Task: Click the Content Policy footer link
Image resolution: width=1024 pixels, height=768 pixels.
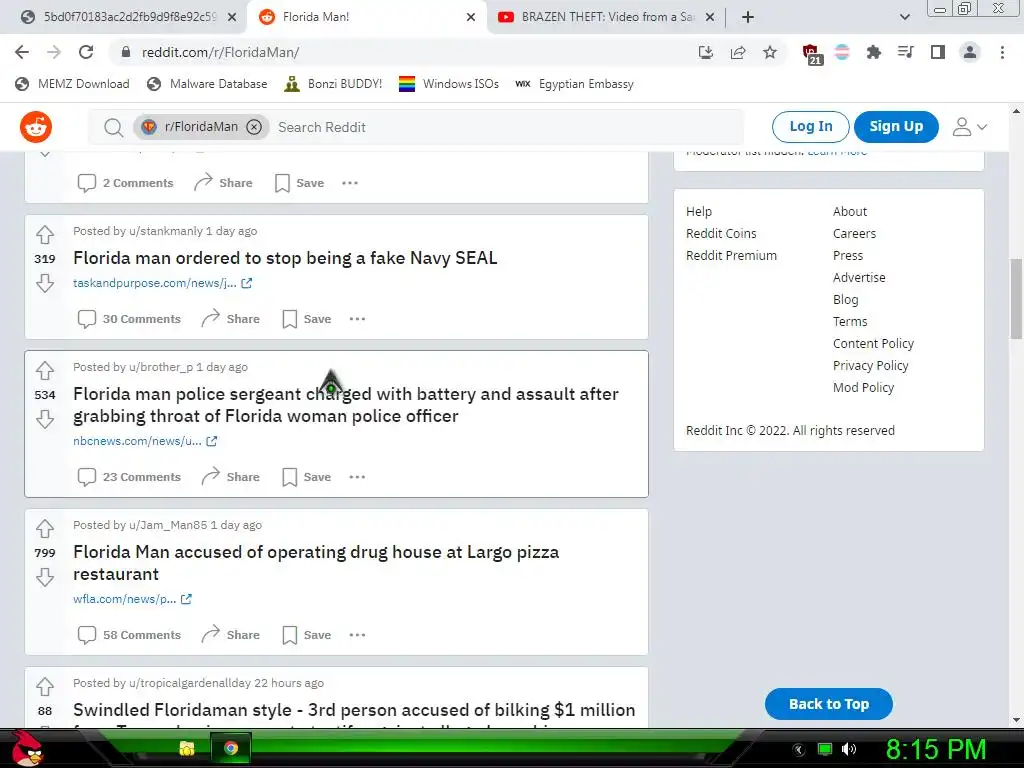Action: pyautogui.click(x=873, y=344)
